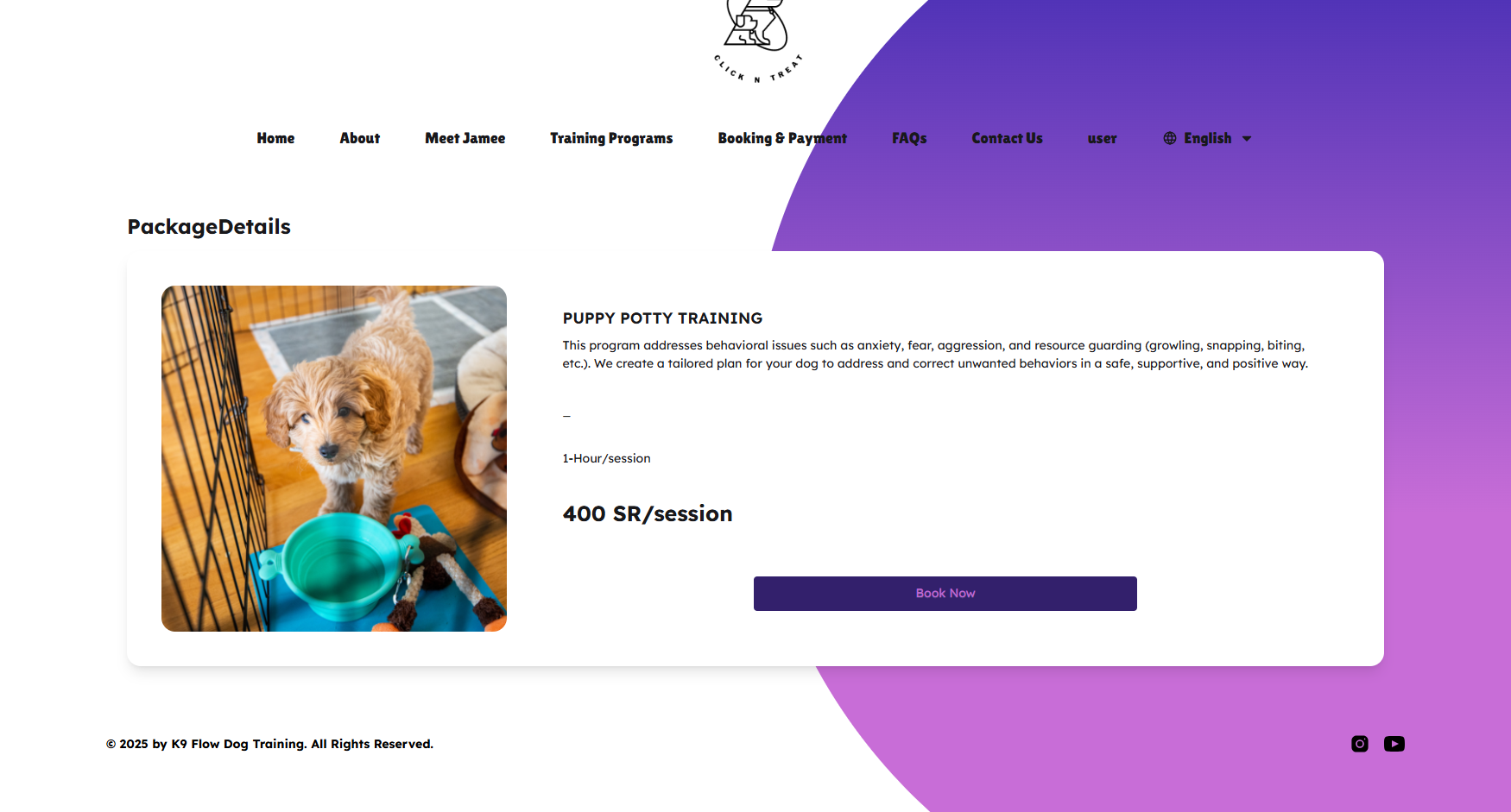
Task: Click the Puppy Potty Training title
Action: point(662,318)
